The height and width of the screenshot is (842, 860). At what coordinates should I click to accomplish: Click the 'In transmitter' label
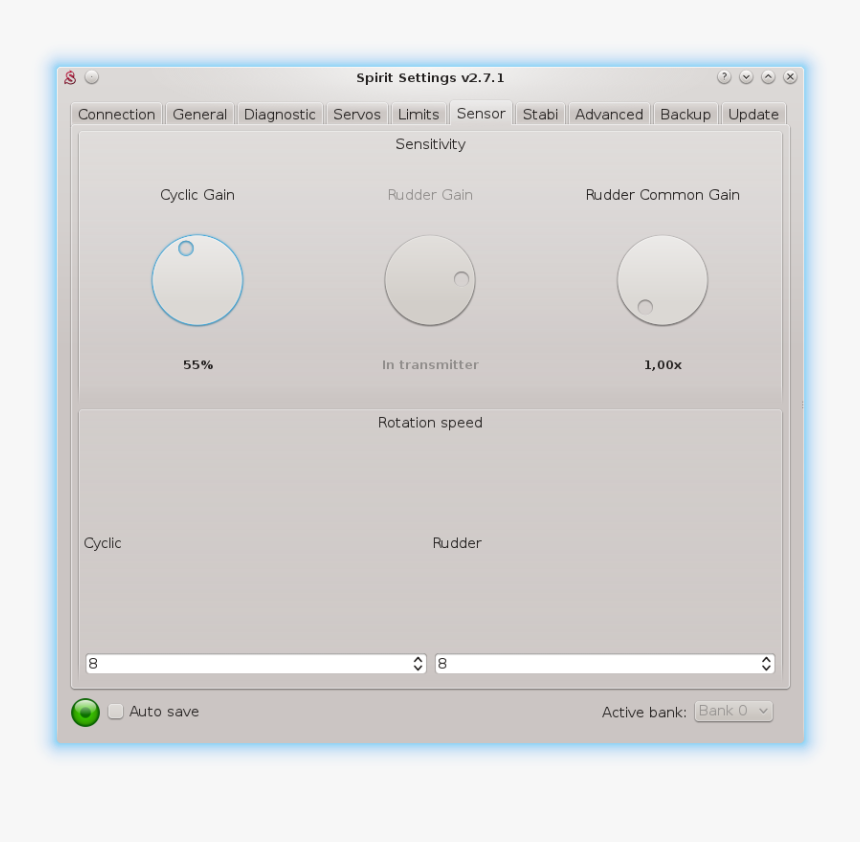[x=430, y=365]
